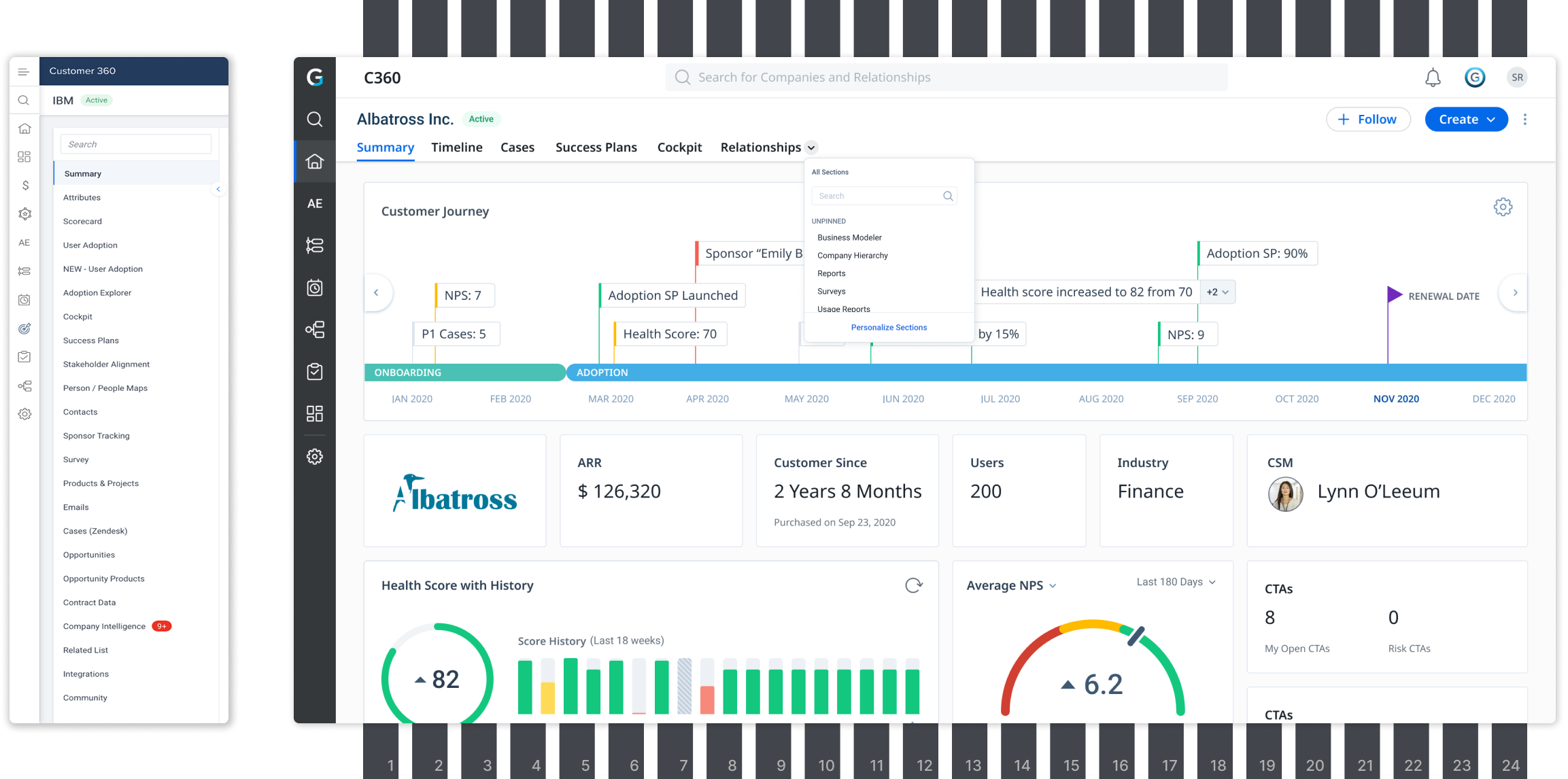Screen dimensions: 1568x779
Task: Switch to the Timeline tab
Action: point(457,148)
